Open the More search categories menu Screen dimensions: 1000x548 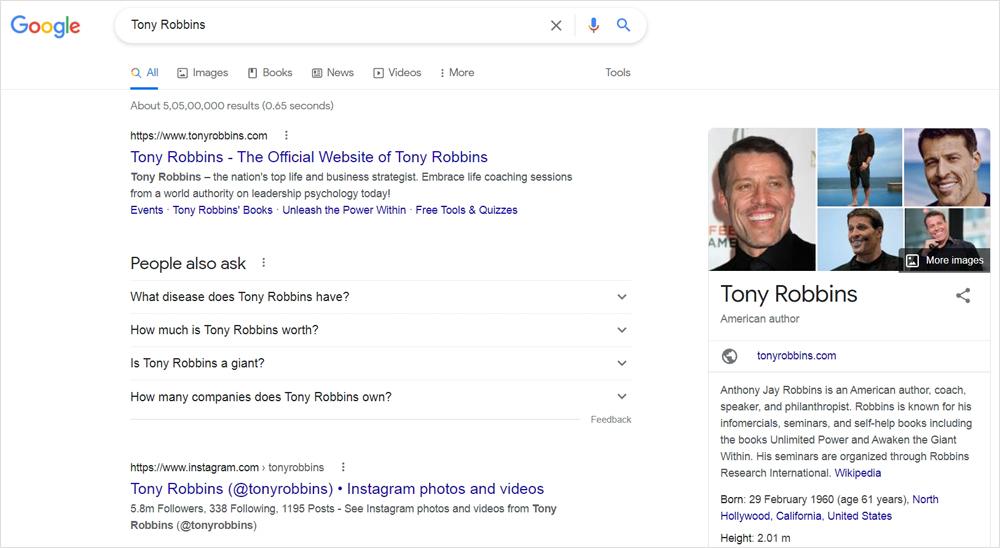pos(457,73)
